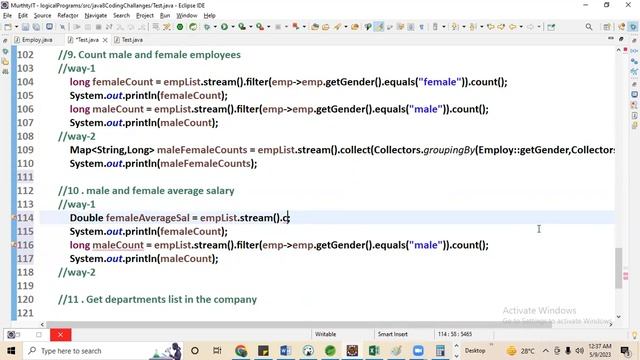The width and height of the screenshot is (640, 360).
Task: Expand the Previous Annotation dropdown arrow
Action: tap(482, 27)
